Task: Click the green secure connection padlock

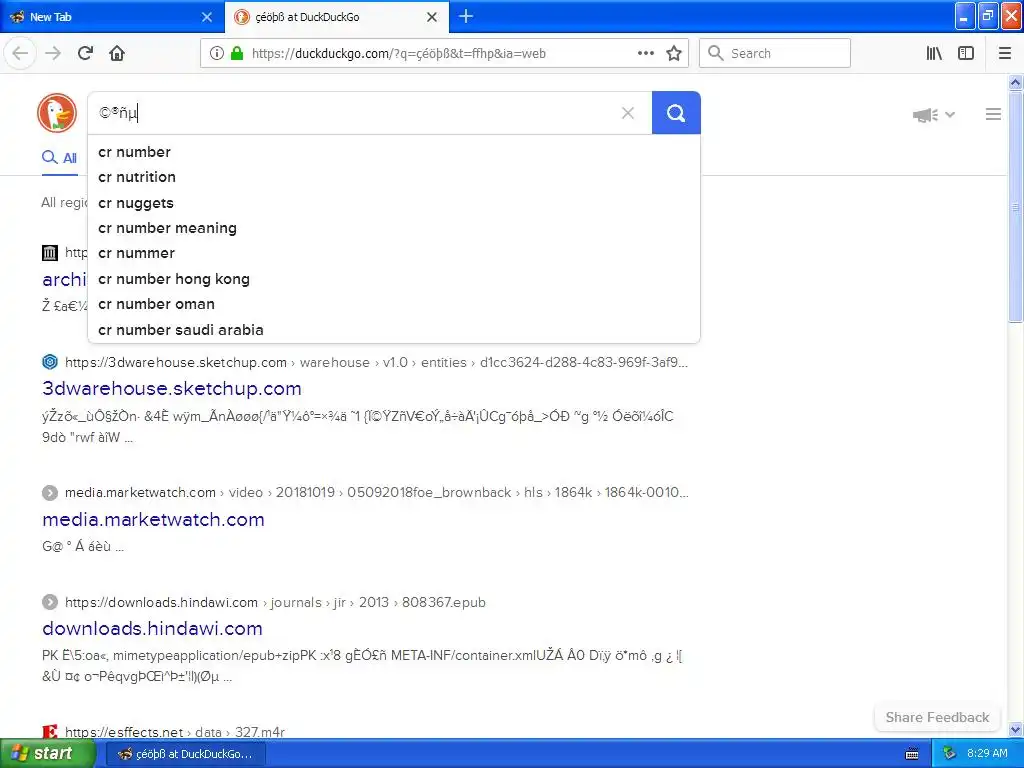Action: (x=237, y=54)
